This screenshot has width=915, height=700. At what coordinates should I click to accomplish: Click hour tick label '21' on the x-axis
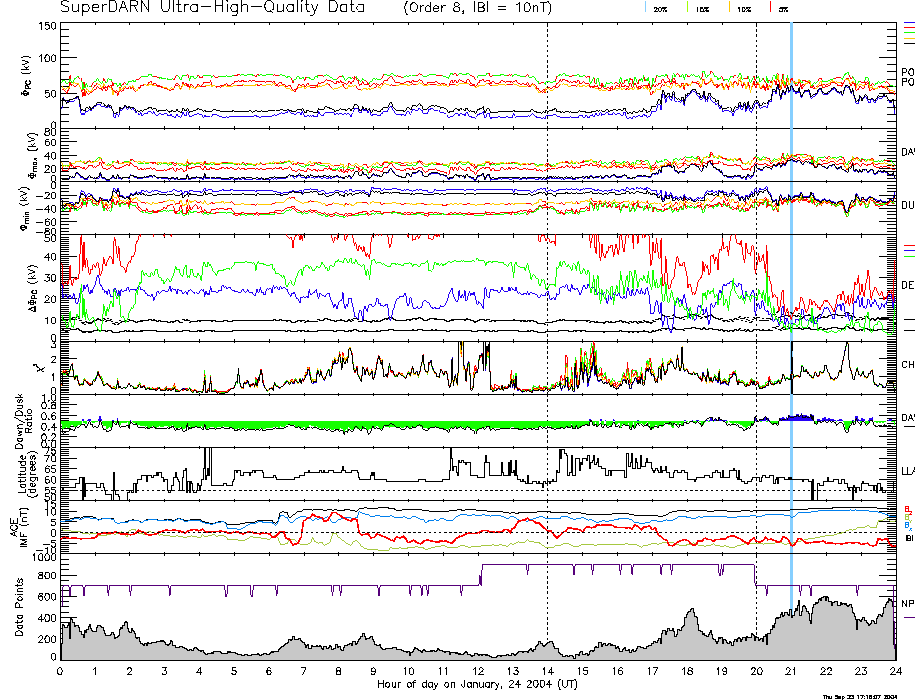click(791, 671)
